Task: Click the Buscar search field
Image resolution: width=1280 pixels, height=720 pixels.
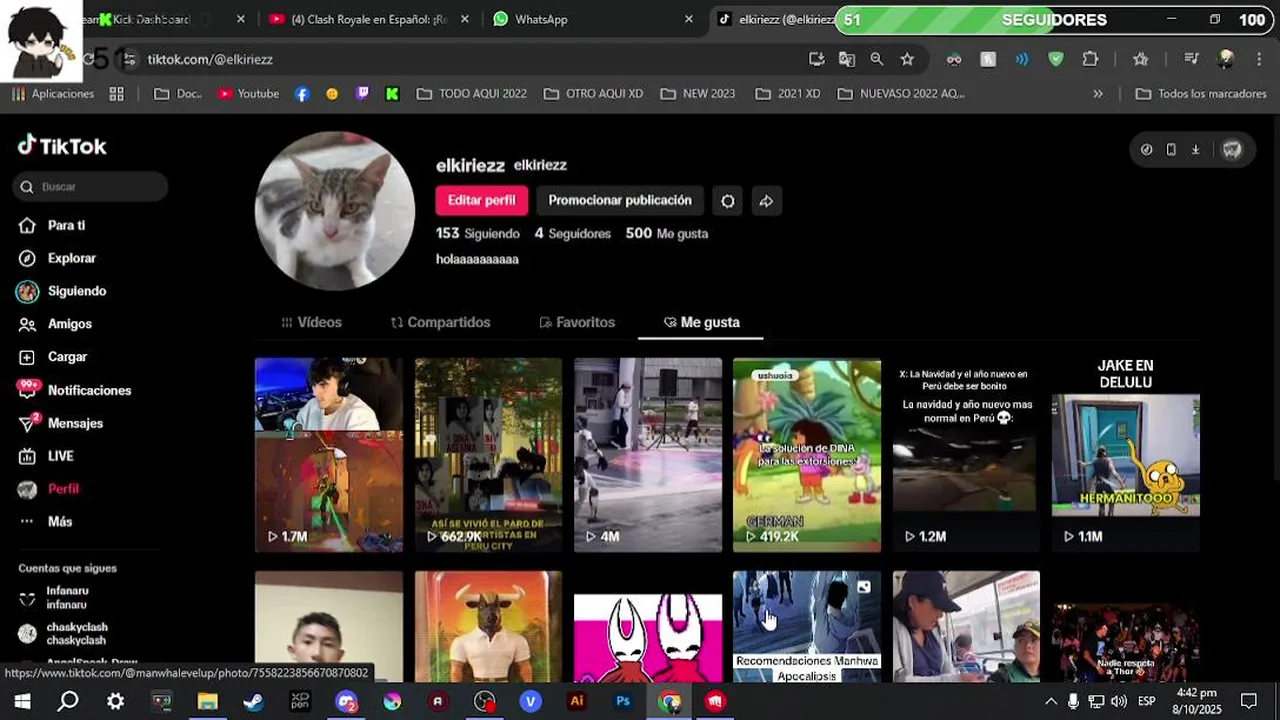Action: tap(91, 187)
